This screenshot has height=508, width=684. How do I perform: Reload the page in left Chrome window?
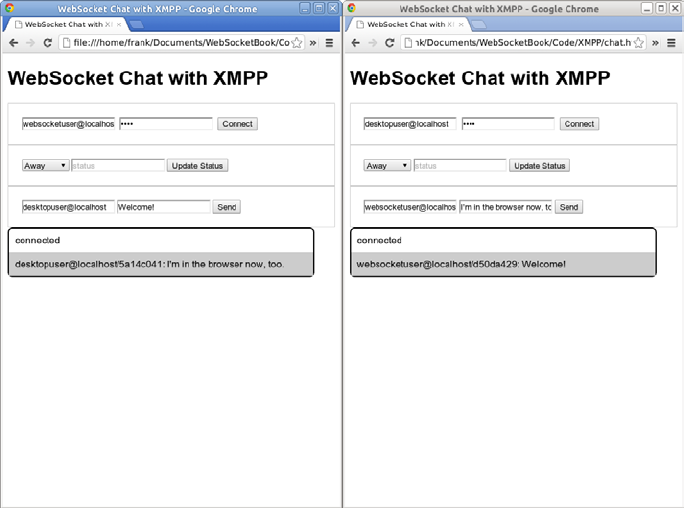point(48,43)
